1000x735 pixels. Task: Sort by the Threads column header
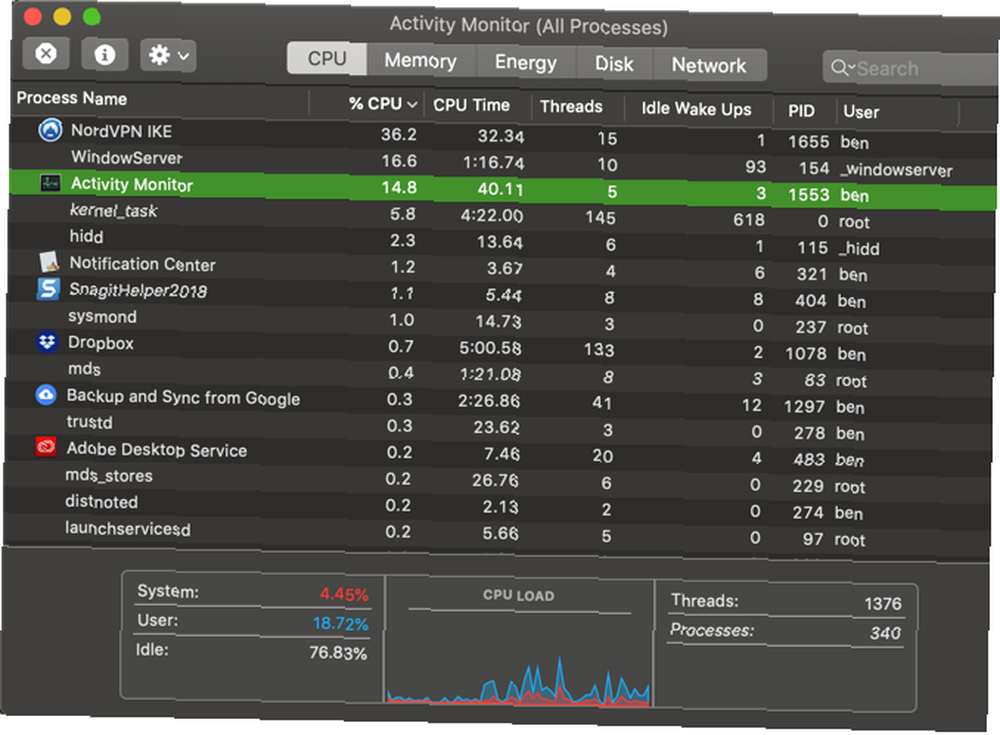tap(571, 107)
